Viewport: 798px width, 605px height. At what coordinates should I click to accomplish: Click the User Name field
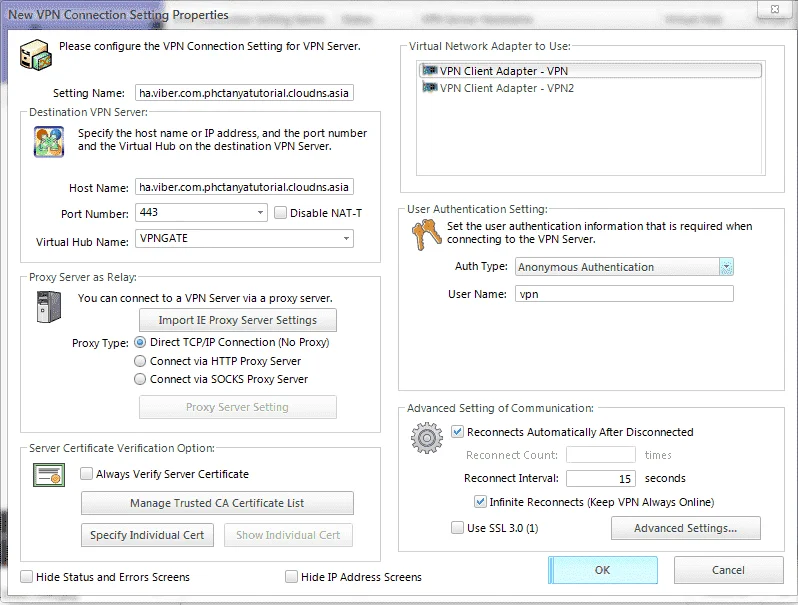coord(624,294)
